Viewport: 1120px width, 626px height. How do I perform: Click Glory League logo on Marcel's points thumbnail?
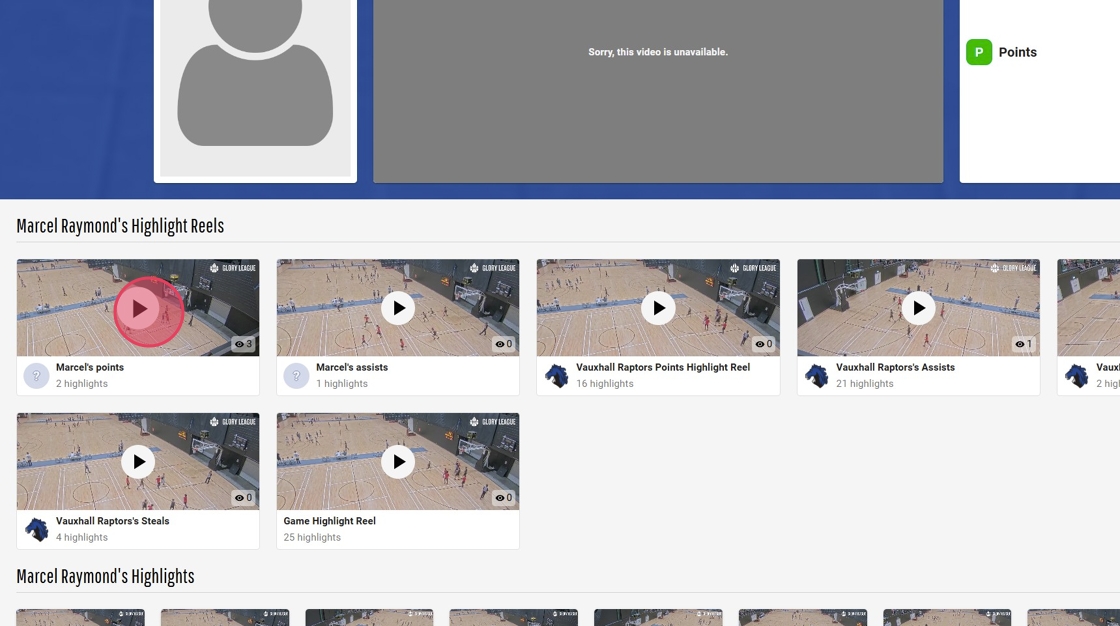click(232, 268)
